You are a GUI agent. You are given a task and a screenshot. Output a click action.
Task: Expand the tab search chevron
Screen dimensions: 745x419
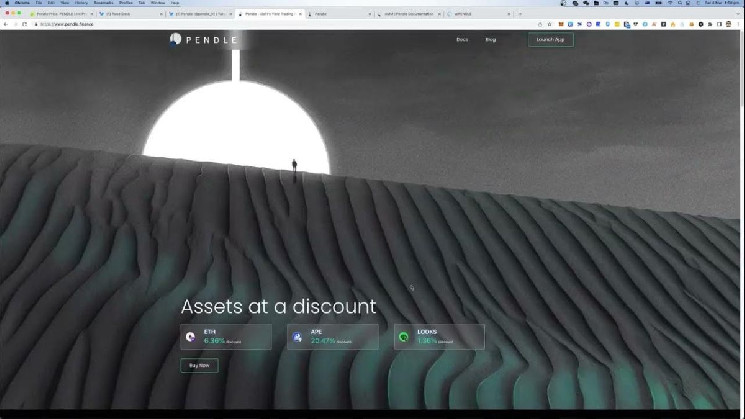click(738, 14)
